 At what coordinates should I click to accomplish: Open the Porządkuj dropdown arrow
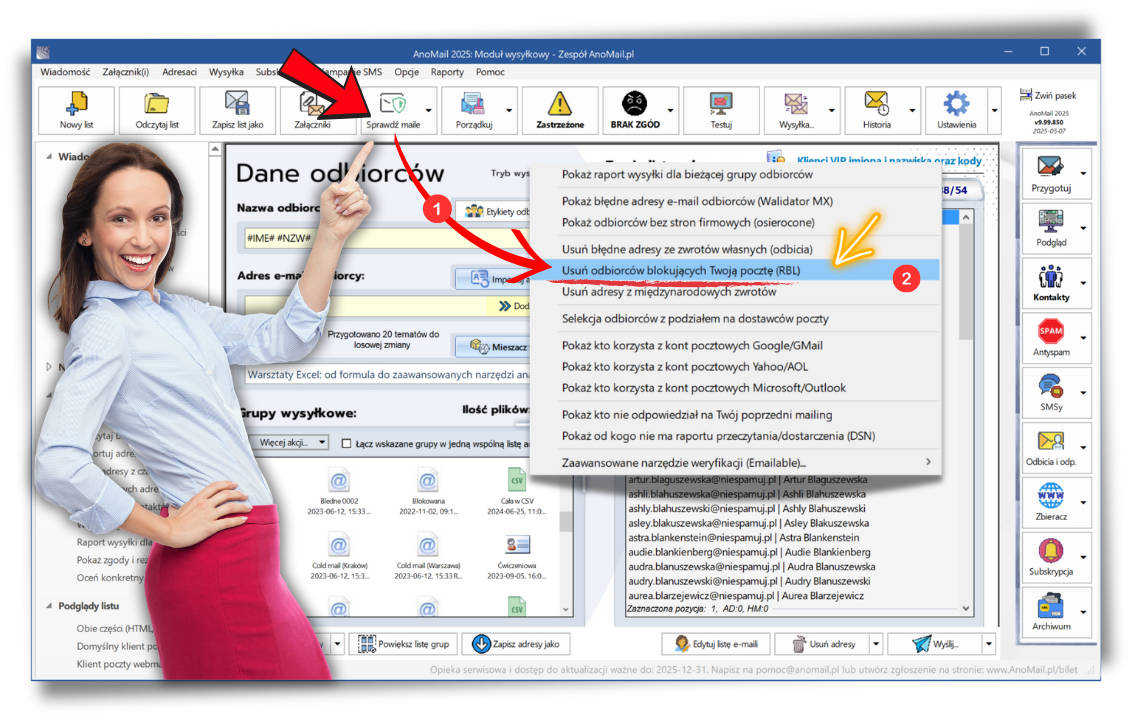[510, 110]
